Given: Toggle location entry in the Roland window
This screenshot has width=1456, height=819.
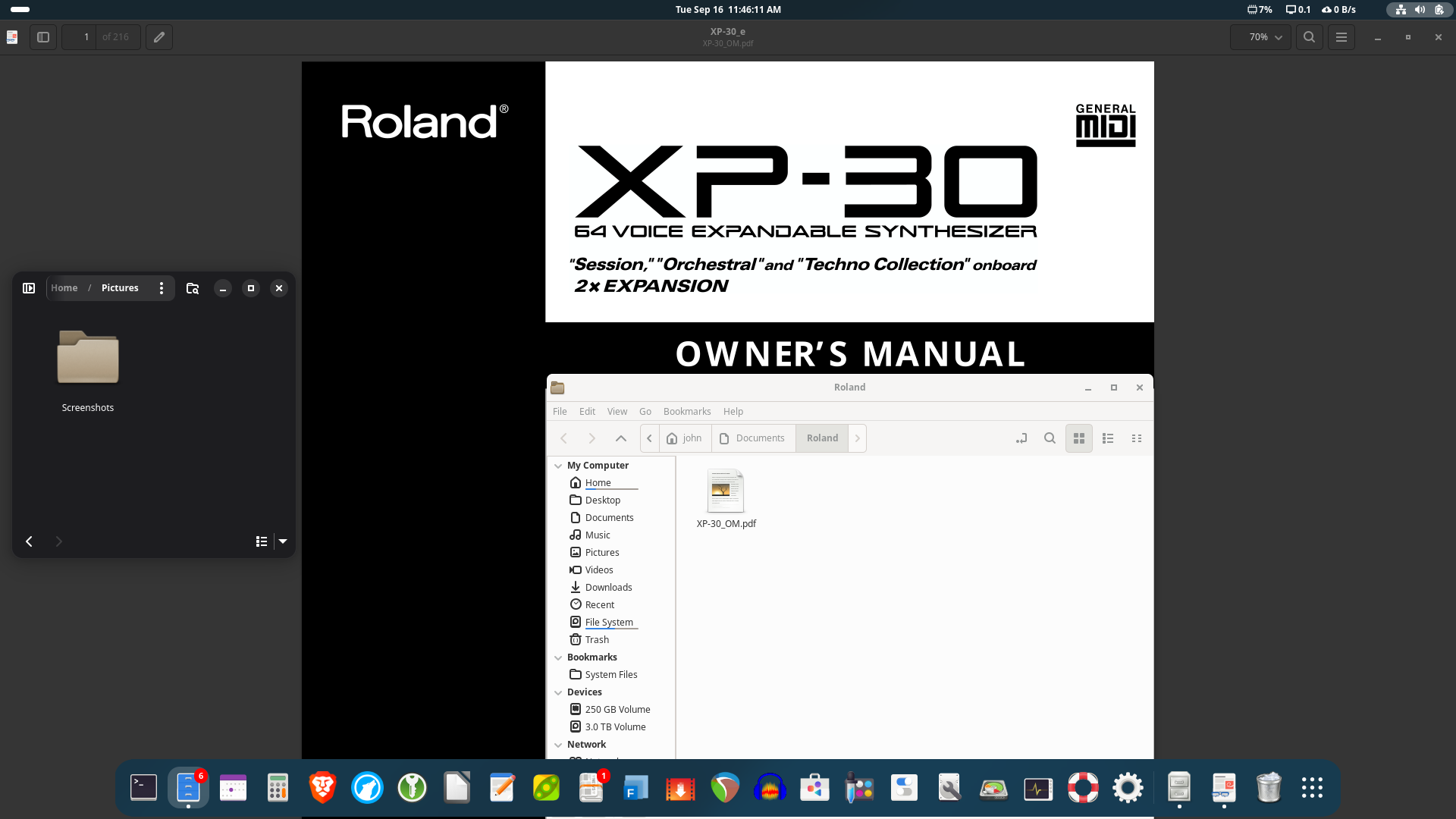Looking at the screenshot, I should click(x=1021, y=438).
